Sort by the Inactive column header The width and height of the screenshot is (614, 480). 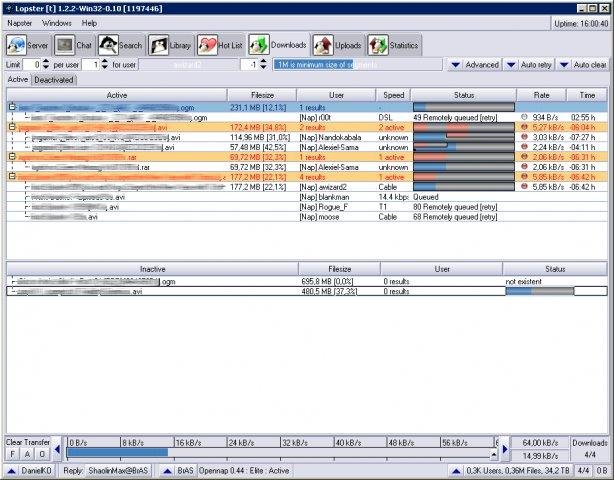coord(152,269)
